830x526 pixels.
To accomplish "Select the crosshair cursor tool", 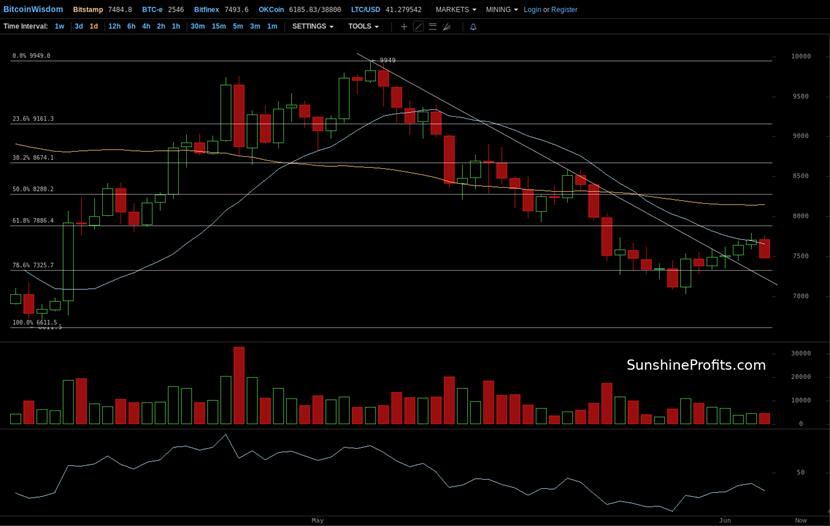I will tap(404, 26).
